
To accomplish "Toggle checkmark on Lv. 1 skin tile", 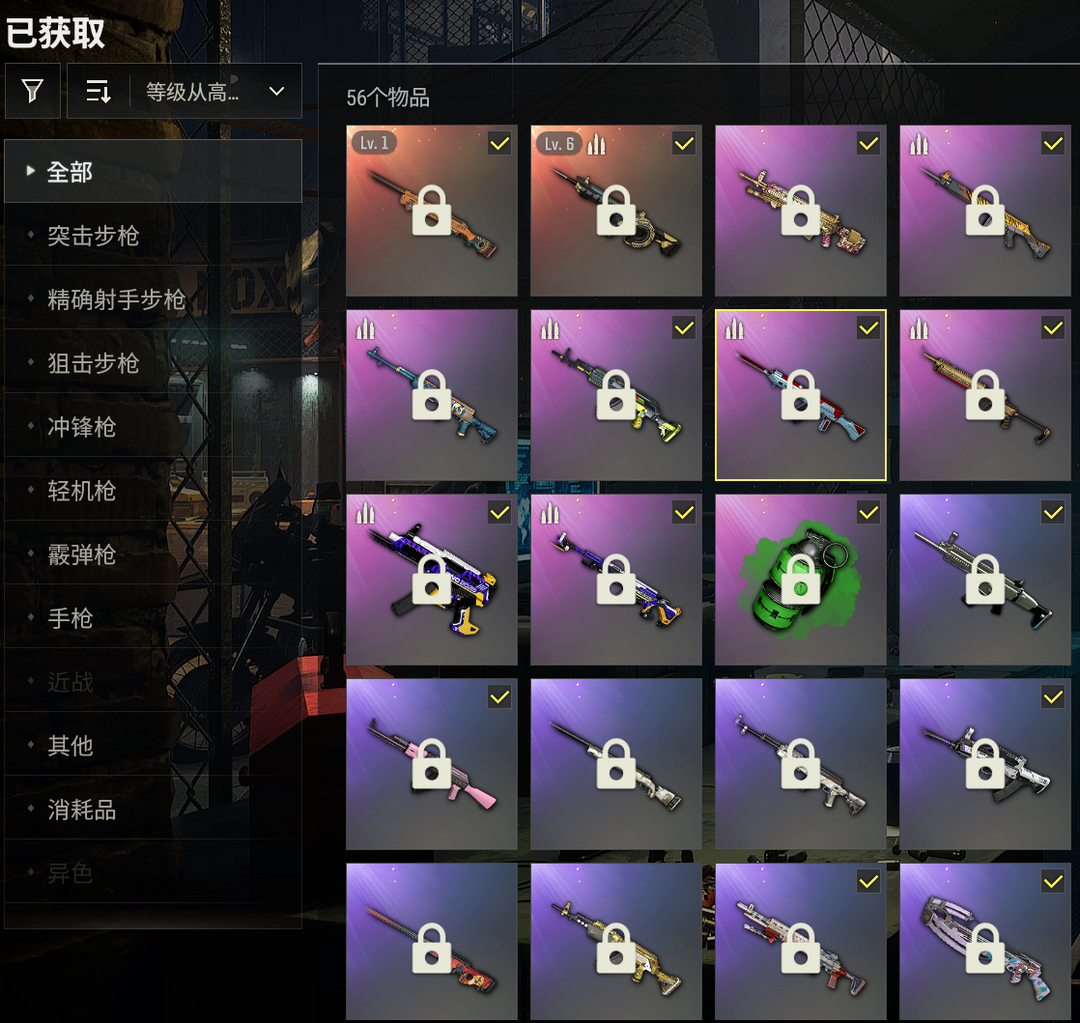I will 499,143.
